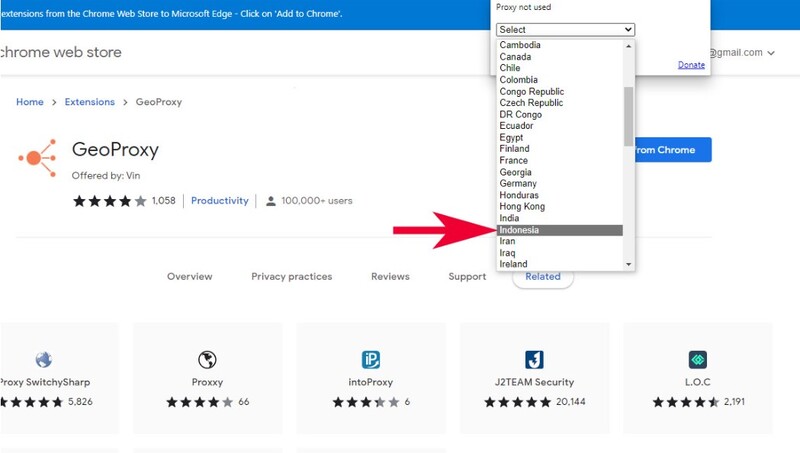Viewport: 800px width, 453px height.
Task: Select Indonesia from the country list
Action: click(560, 230)
